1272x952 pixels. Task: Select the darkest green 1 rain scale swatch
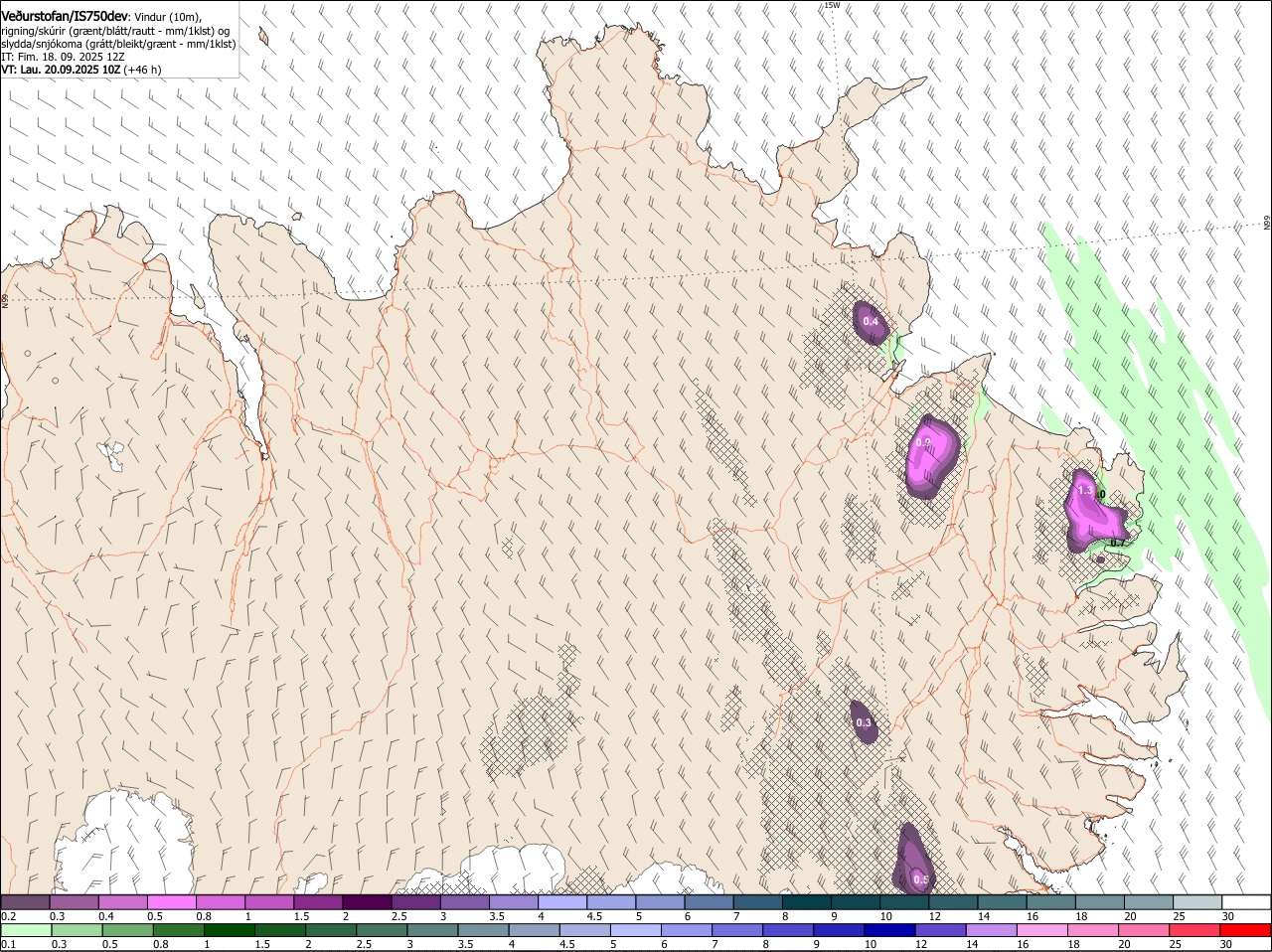(x=230, y=931)
